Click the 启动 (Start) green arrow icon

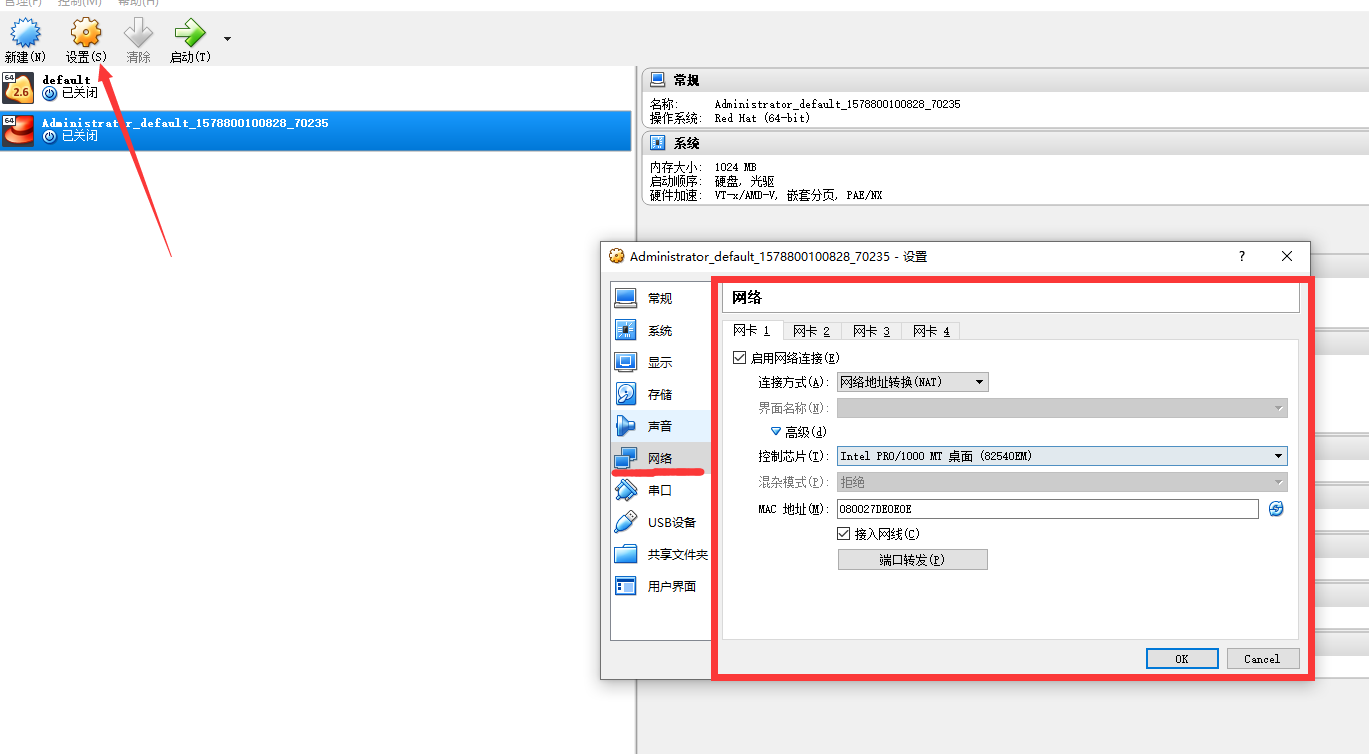(x=189, y=35)
